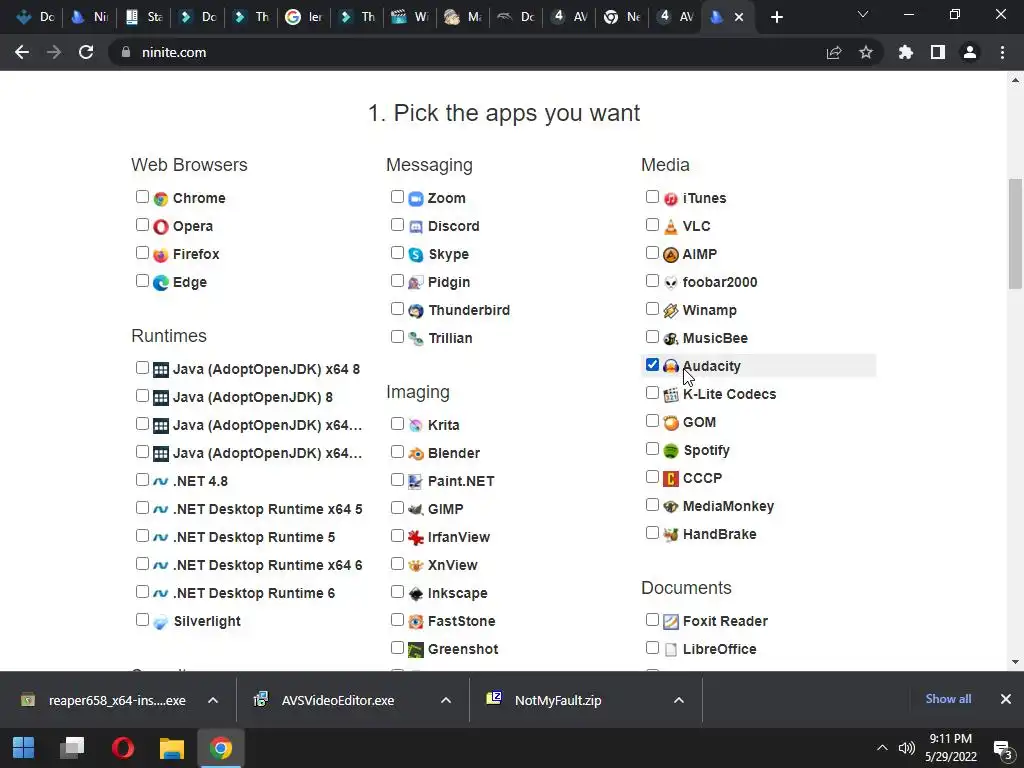The width and height of the screenshot is (1024, 768).
Task: Click the IrfanView icon under Imaging
Action: (x=416, y=537)
